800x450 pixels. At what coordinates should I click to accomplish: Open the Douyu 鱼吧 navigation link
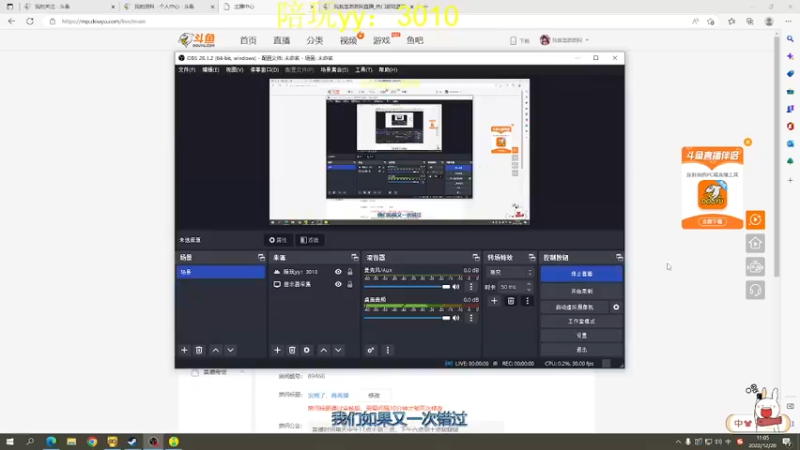(415, 40)
